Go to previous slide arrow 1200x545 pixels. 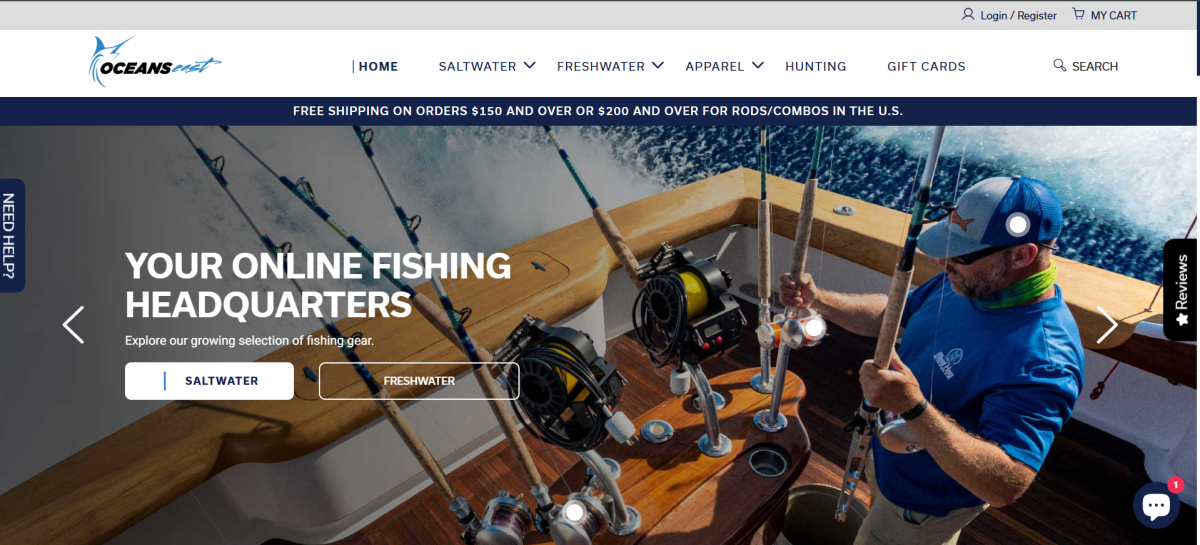(73, 325)
